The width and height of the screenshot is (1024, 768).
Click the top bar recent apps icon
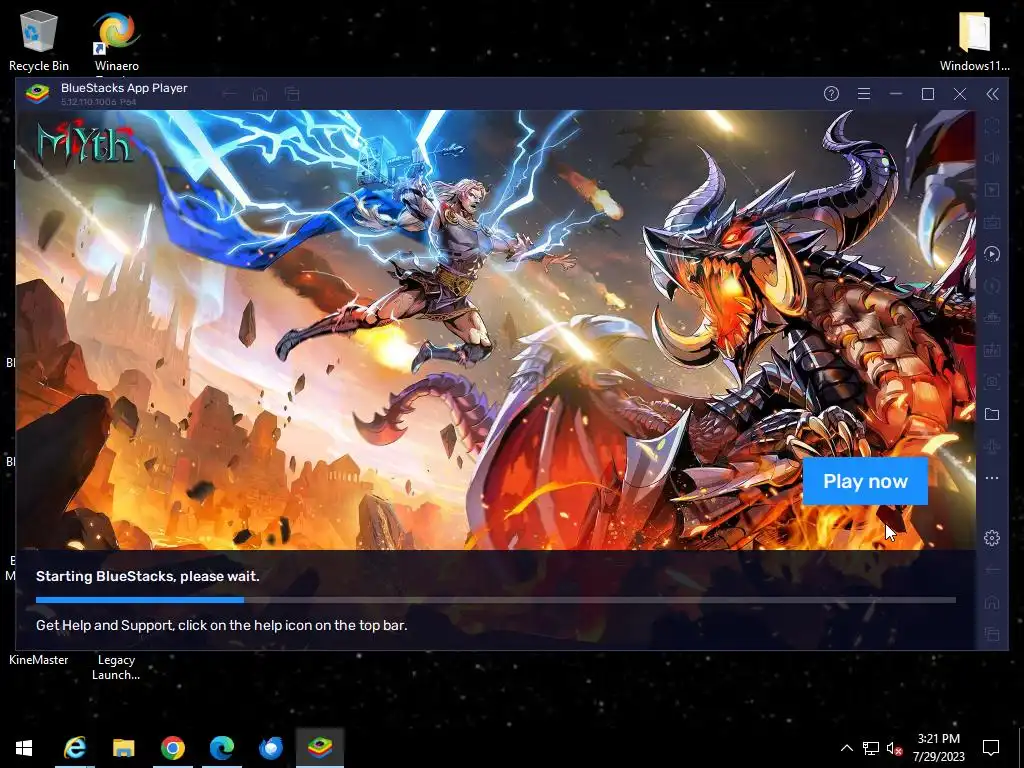coord(292,94)
